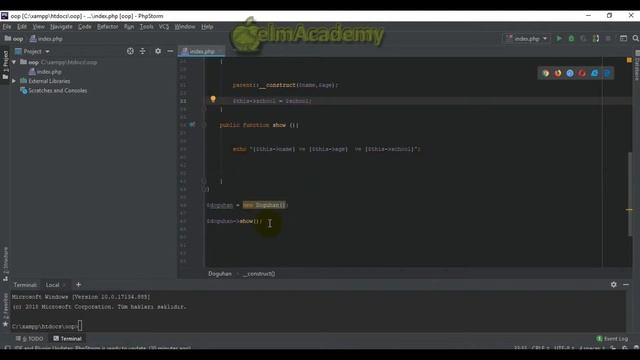
Task: Open the TODO tool window tab
Action: (x=29, y=338)
